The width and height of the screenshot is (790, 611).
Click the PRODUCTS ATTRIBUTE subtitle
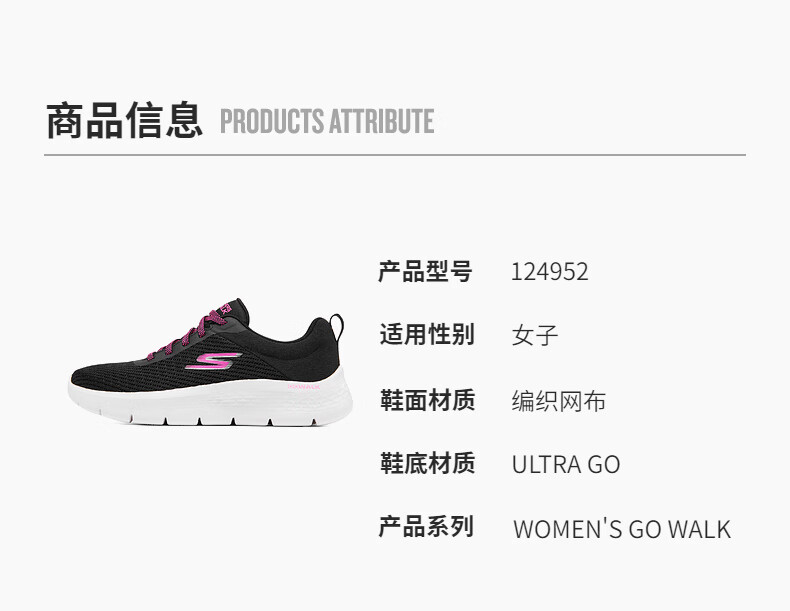[x=327, y=121]
